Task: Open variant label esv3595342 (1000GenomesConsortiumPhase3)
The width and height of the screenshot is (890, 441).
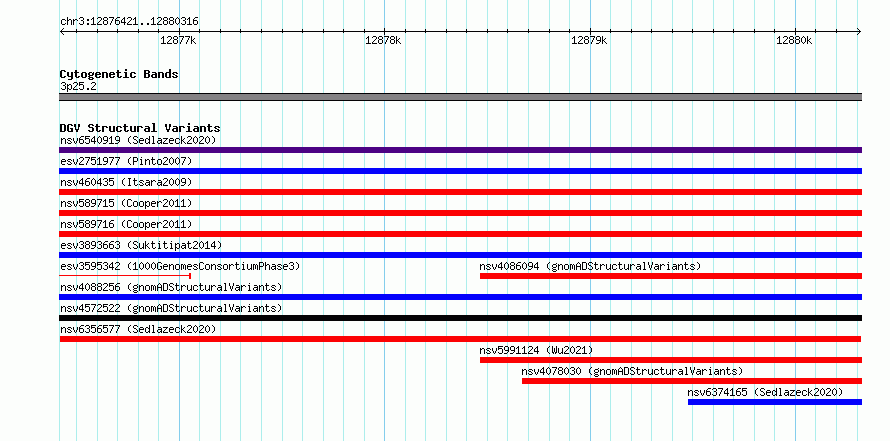Action: coord(180,266)
